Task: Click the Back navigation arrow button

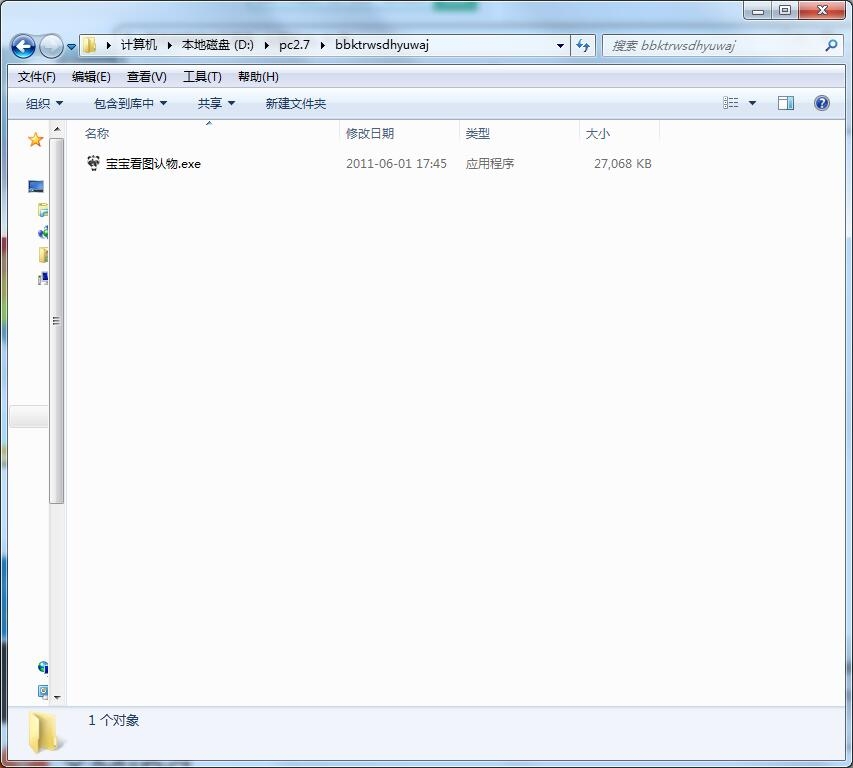Action: (x=23, y=46)
